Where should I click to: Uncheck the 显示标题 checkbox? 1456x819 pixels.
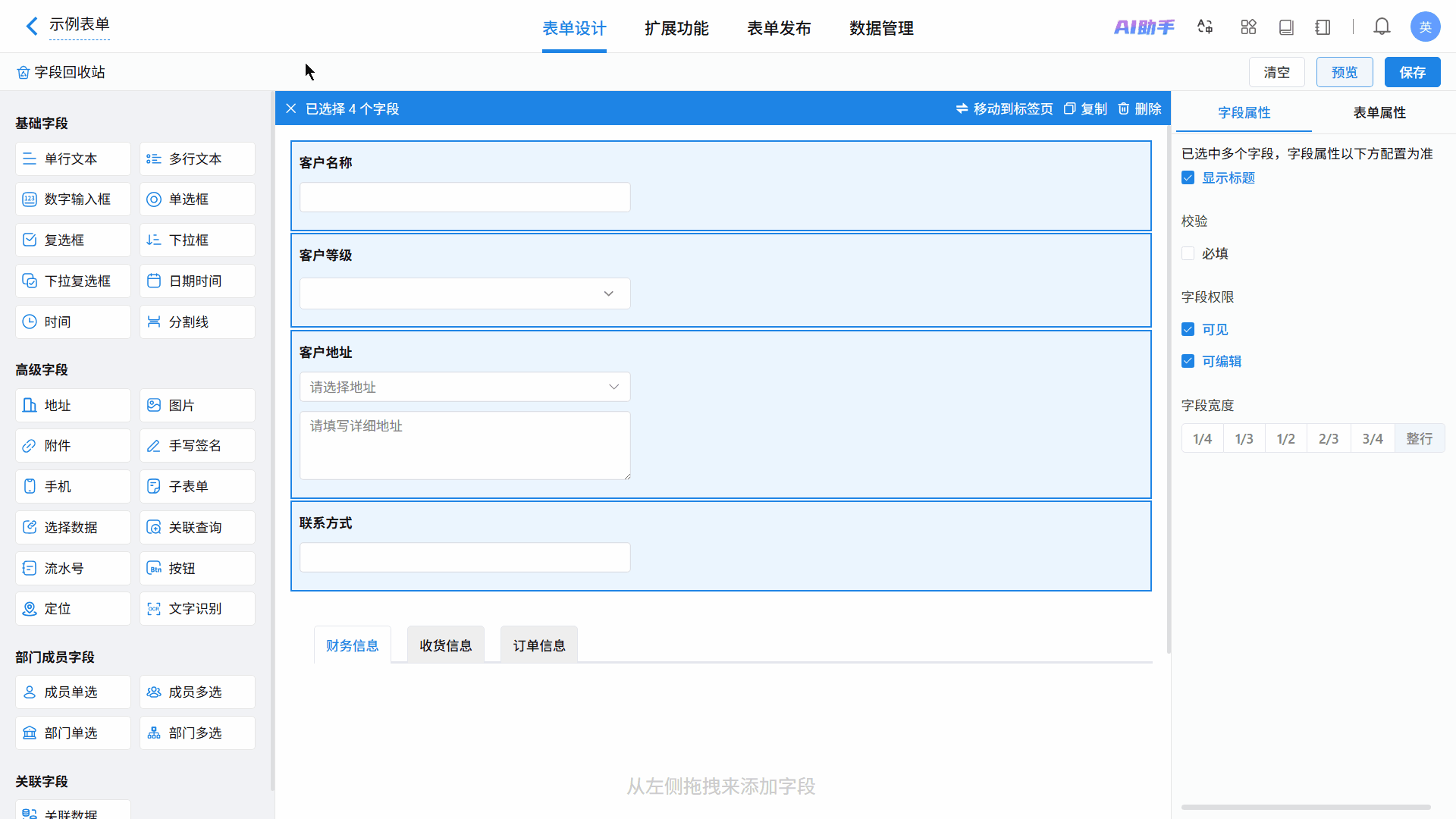coord(1188,177)
